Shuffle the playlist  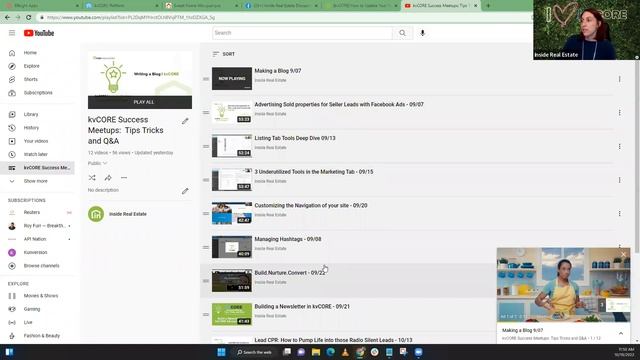(92, 178)
